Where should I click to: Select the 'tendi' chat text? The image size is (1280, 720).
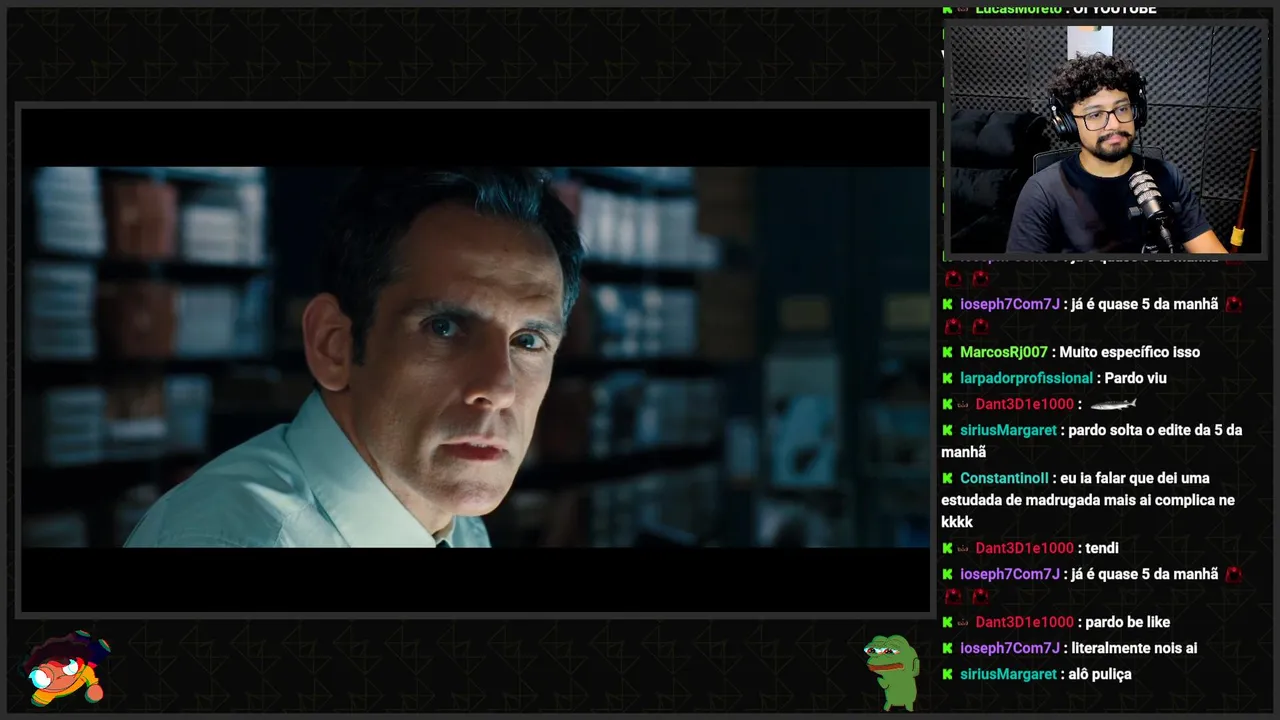tap(1102, 548)
